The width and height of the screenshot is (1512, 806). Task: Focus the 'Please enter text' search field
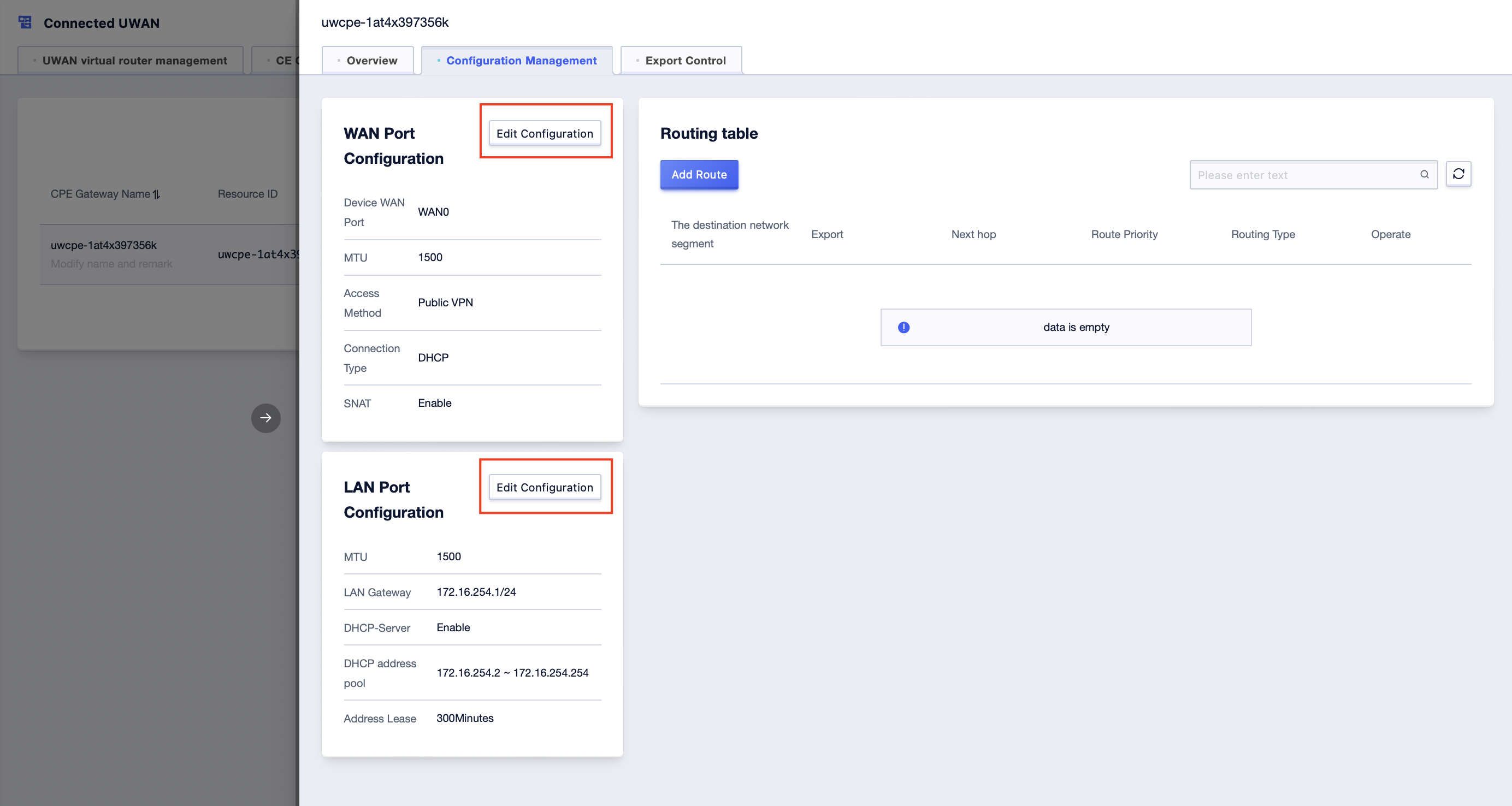[1313, 175]
